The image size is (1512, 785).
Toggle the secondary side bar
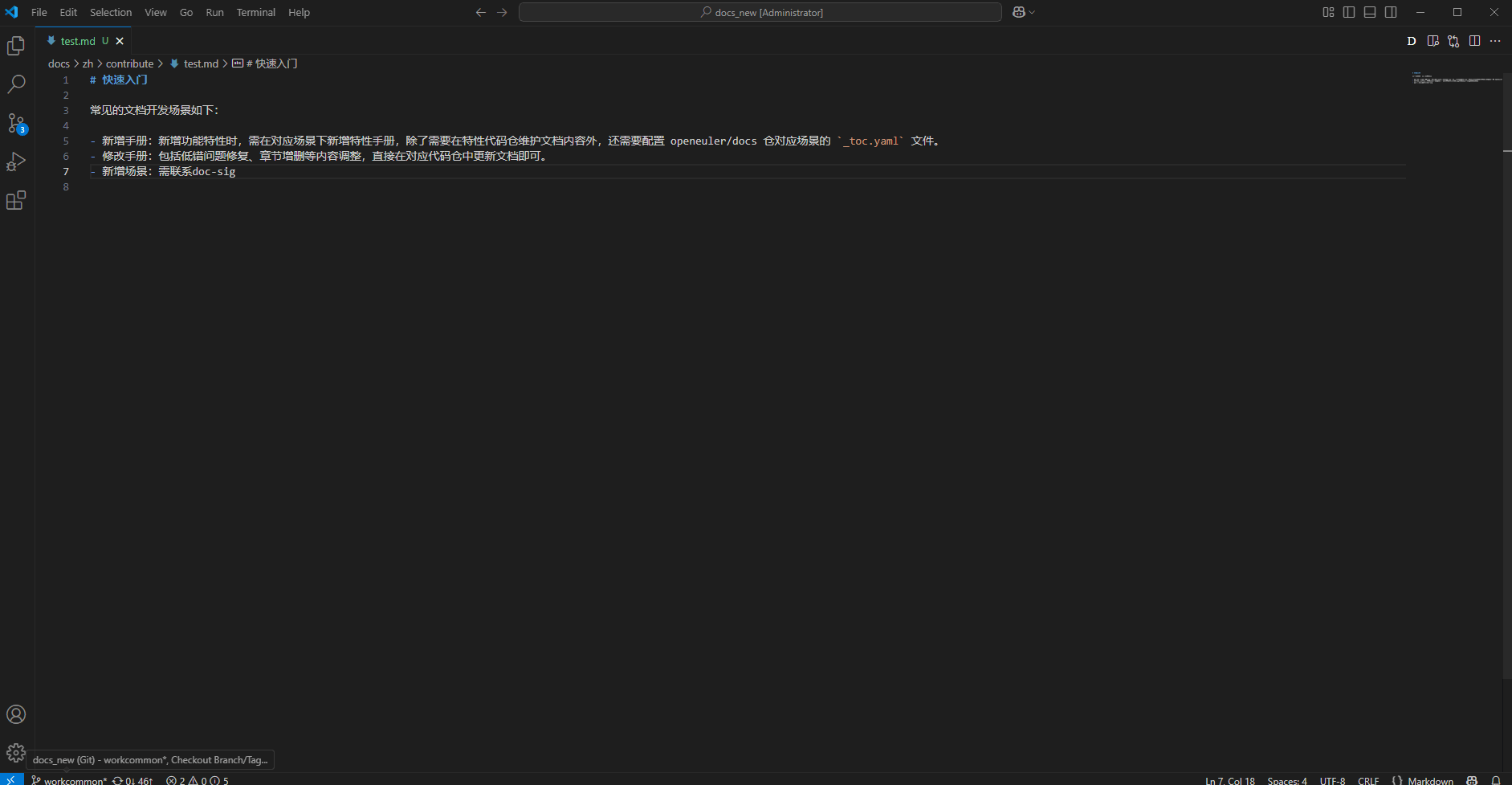coord(1391,12)
